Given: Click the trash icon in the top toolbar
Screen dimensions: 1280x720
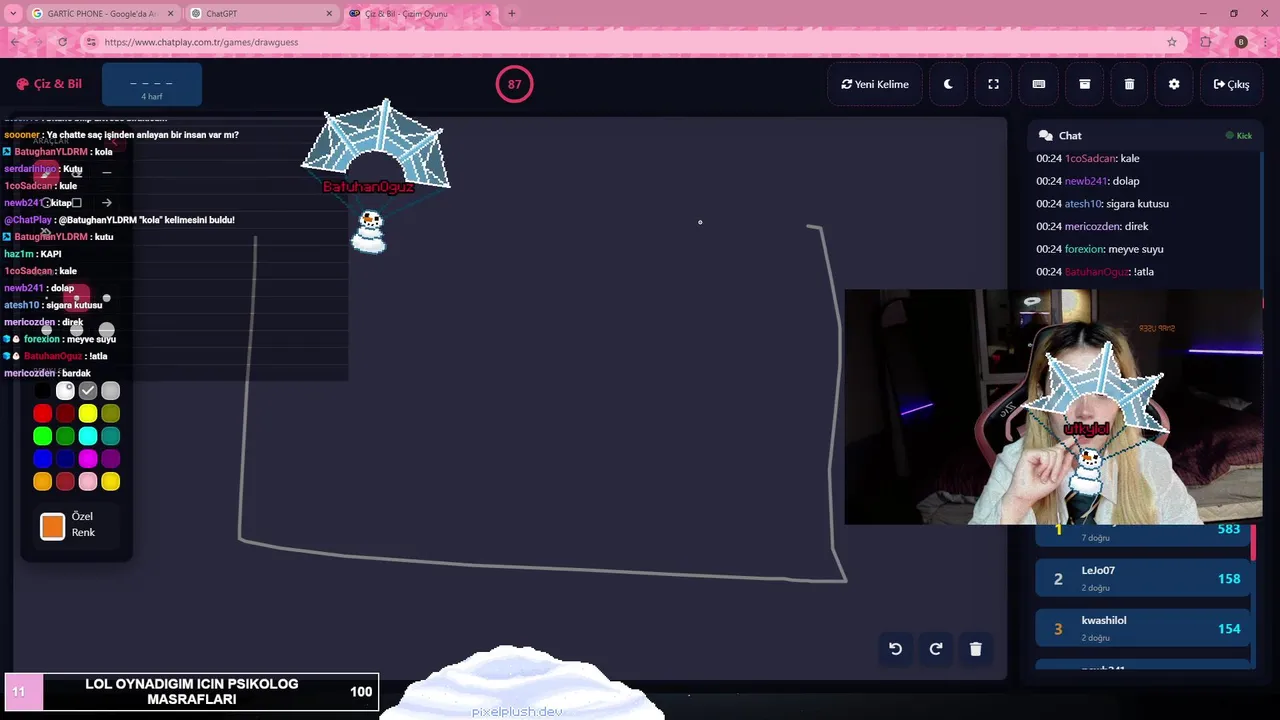Looking at the screenshot, I should click(x=1129, y=84).
